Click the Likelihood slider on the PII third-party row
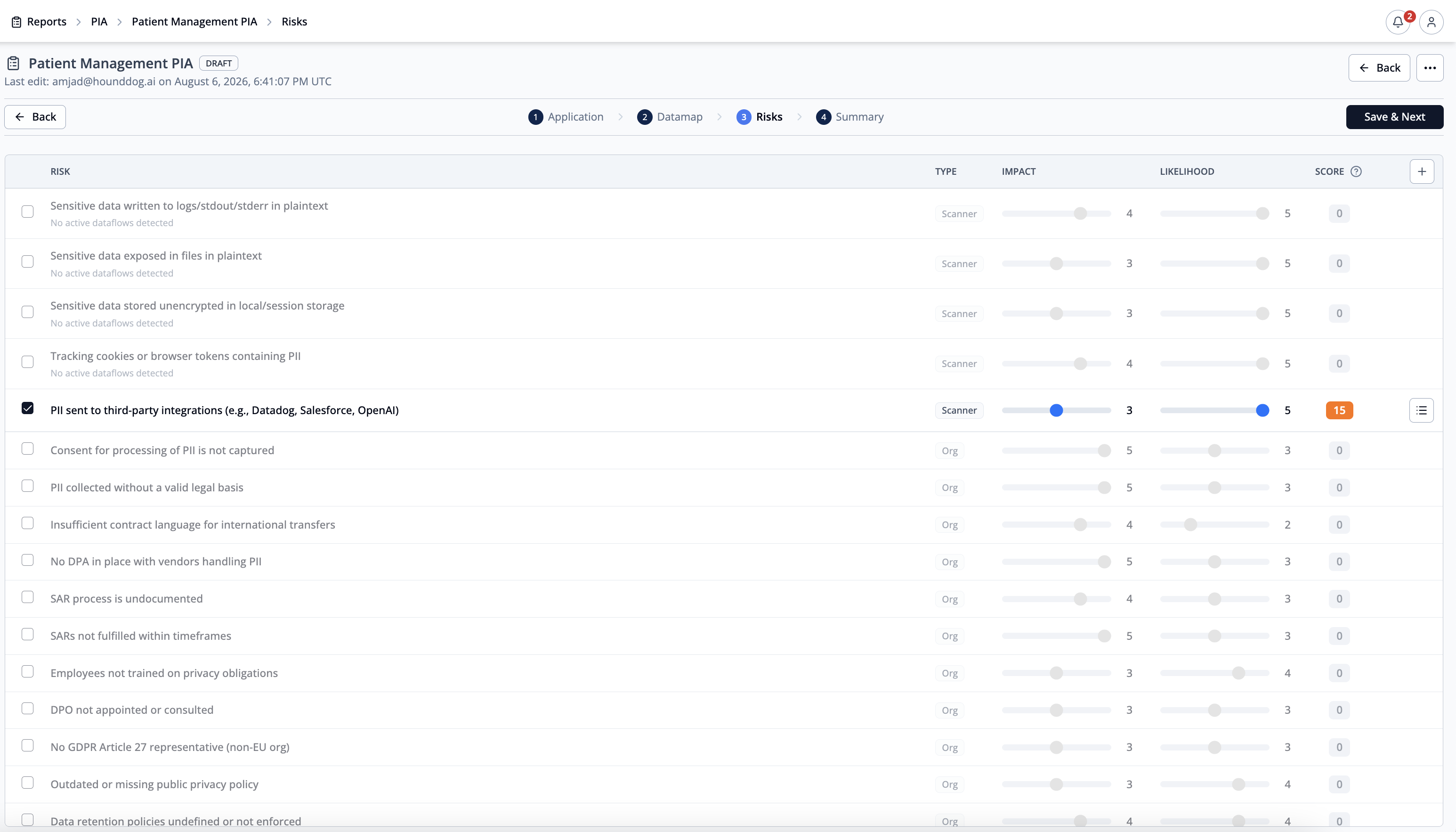 [1214, 410]
